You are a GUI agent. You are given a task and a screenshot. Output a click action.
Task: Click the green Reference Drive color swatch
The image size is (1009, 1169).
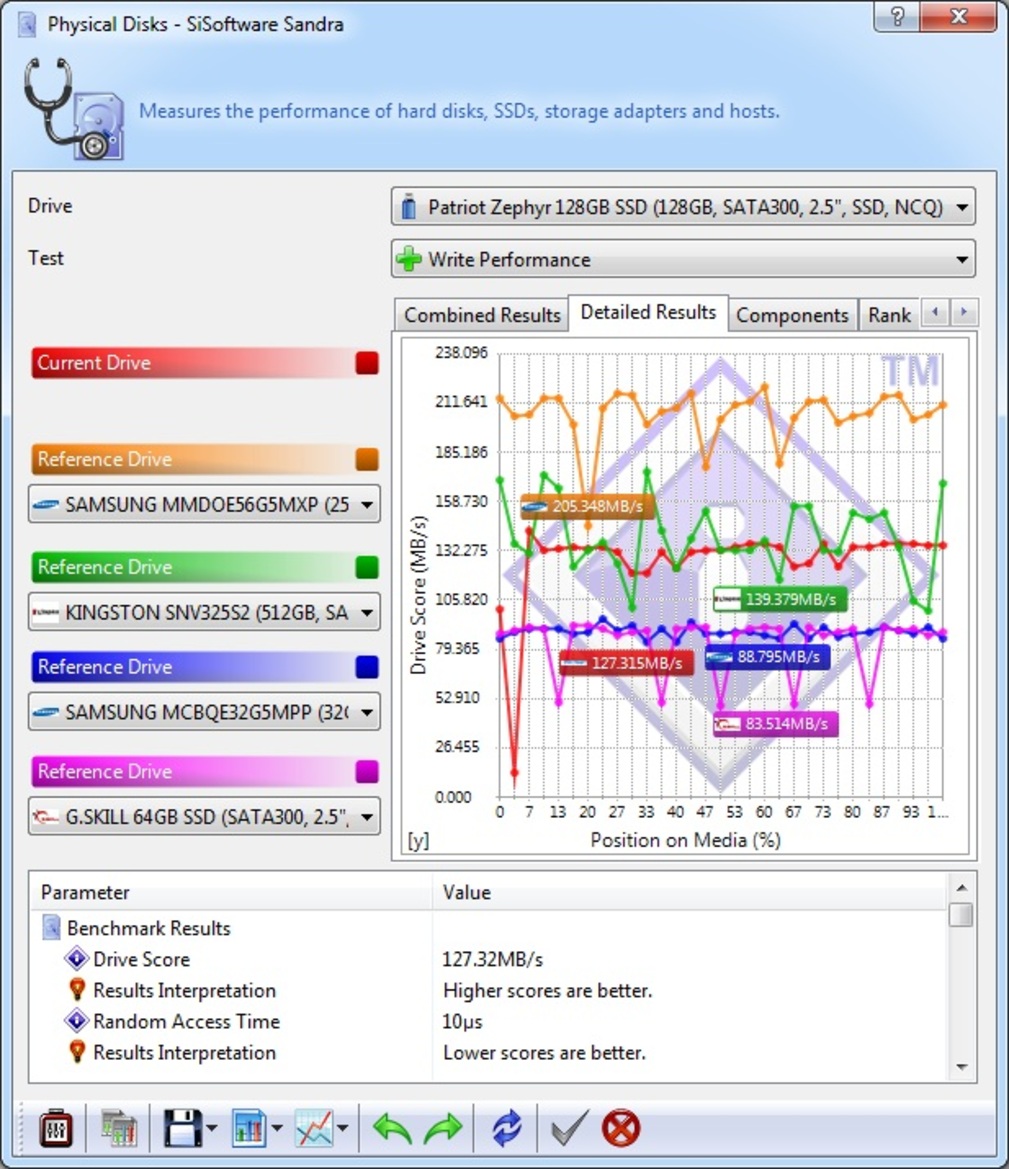click(367, 567)
